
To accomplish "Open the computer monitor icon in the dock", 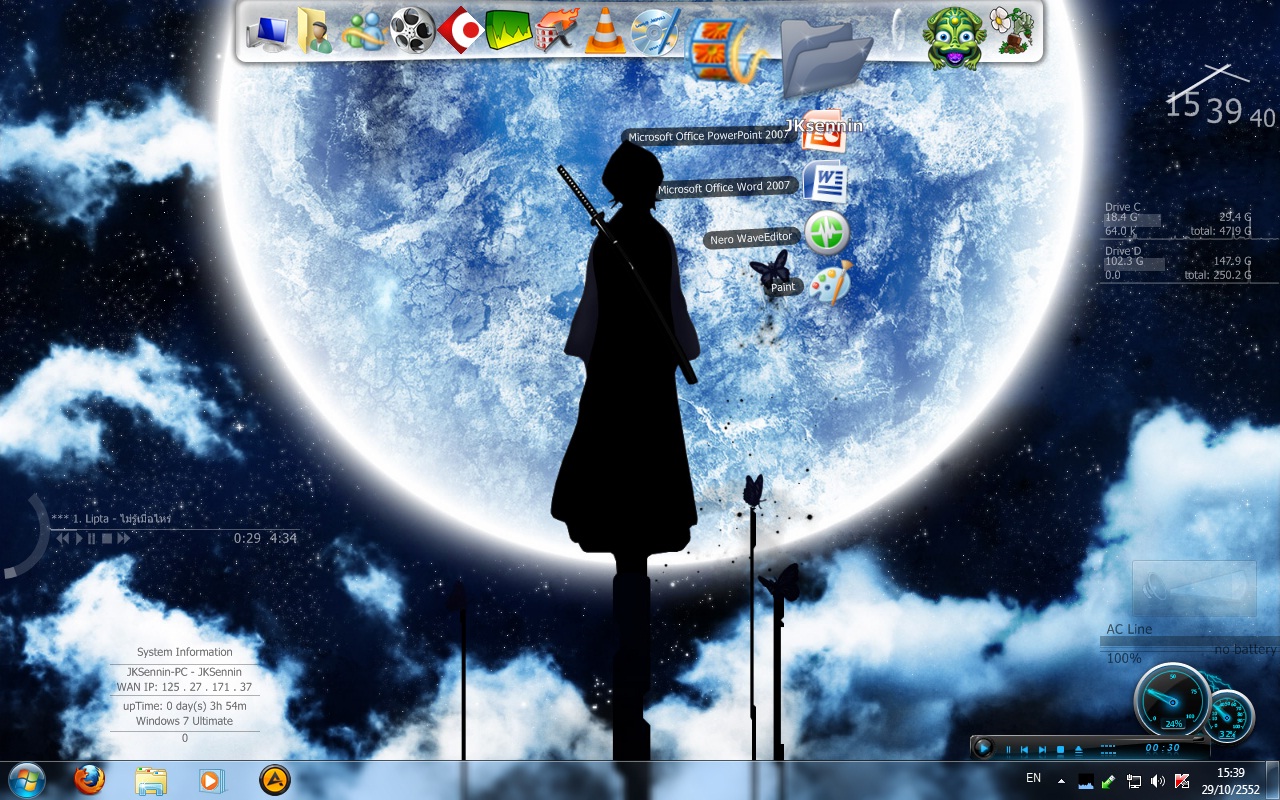I will coord(266,32).
